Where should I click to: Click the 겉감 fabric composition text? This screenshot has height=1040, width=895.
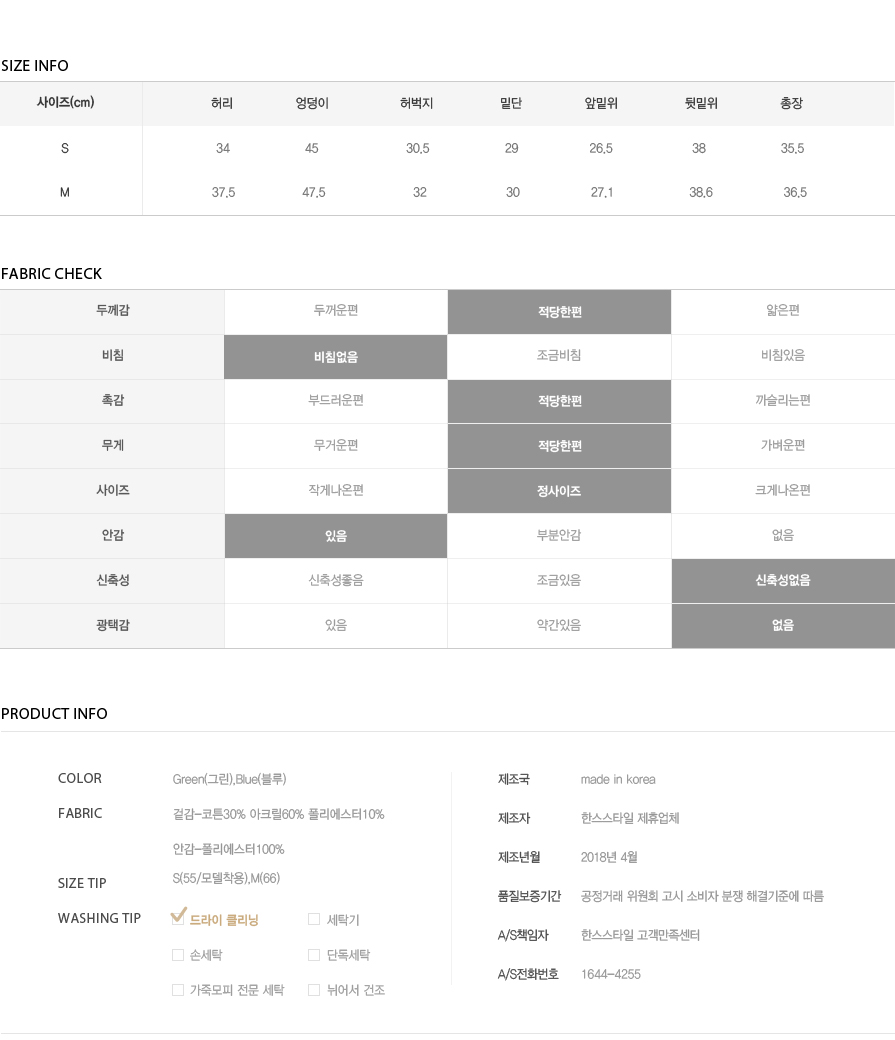(x=279, y=814)
